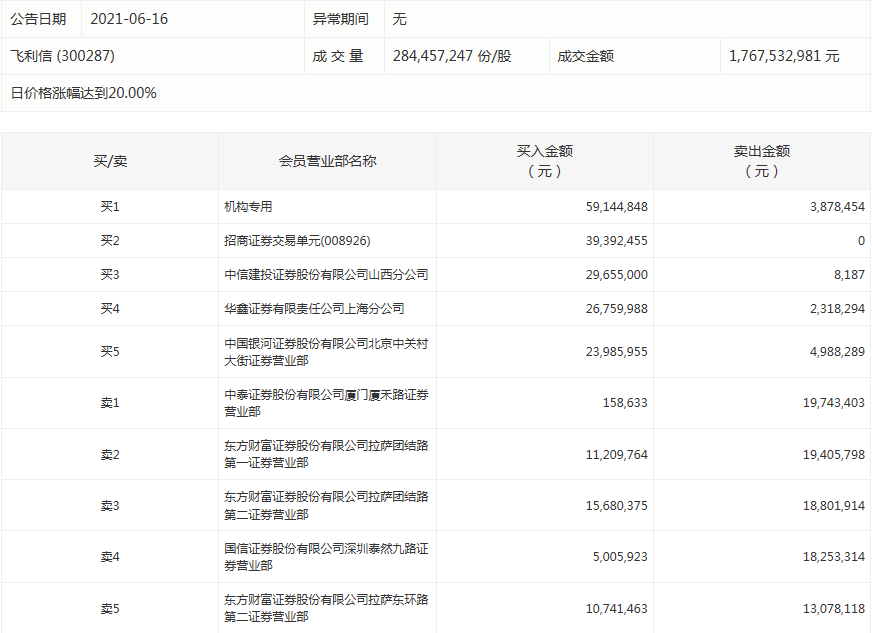
Task: Click sell amount 18,801,914
Action: point(833,506)
